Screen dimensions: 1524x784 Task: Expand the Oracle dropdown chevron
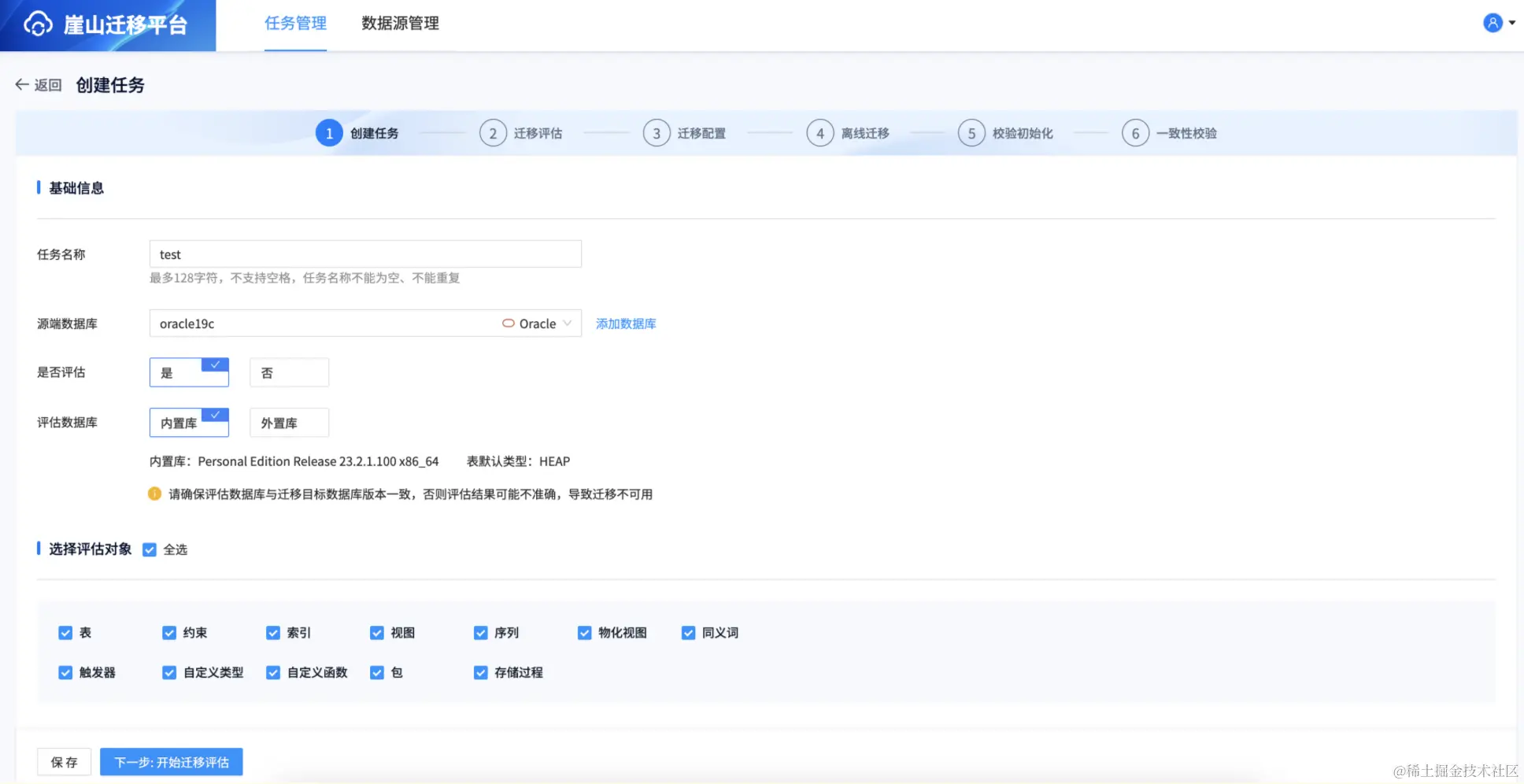tap(567, 324)
